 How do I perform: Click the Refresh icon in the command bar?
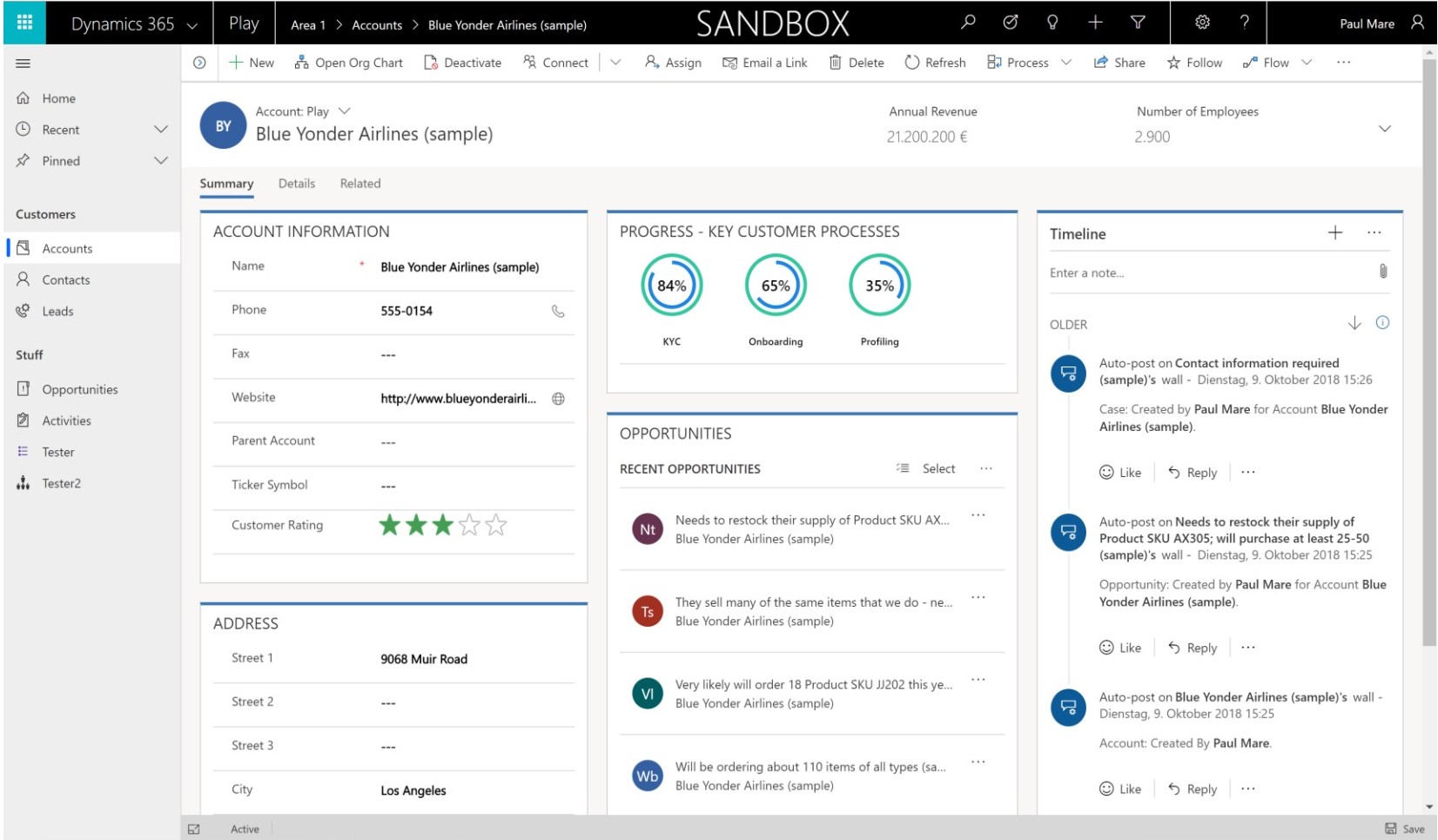[911, 62]
